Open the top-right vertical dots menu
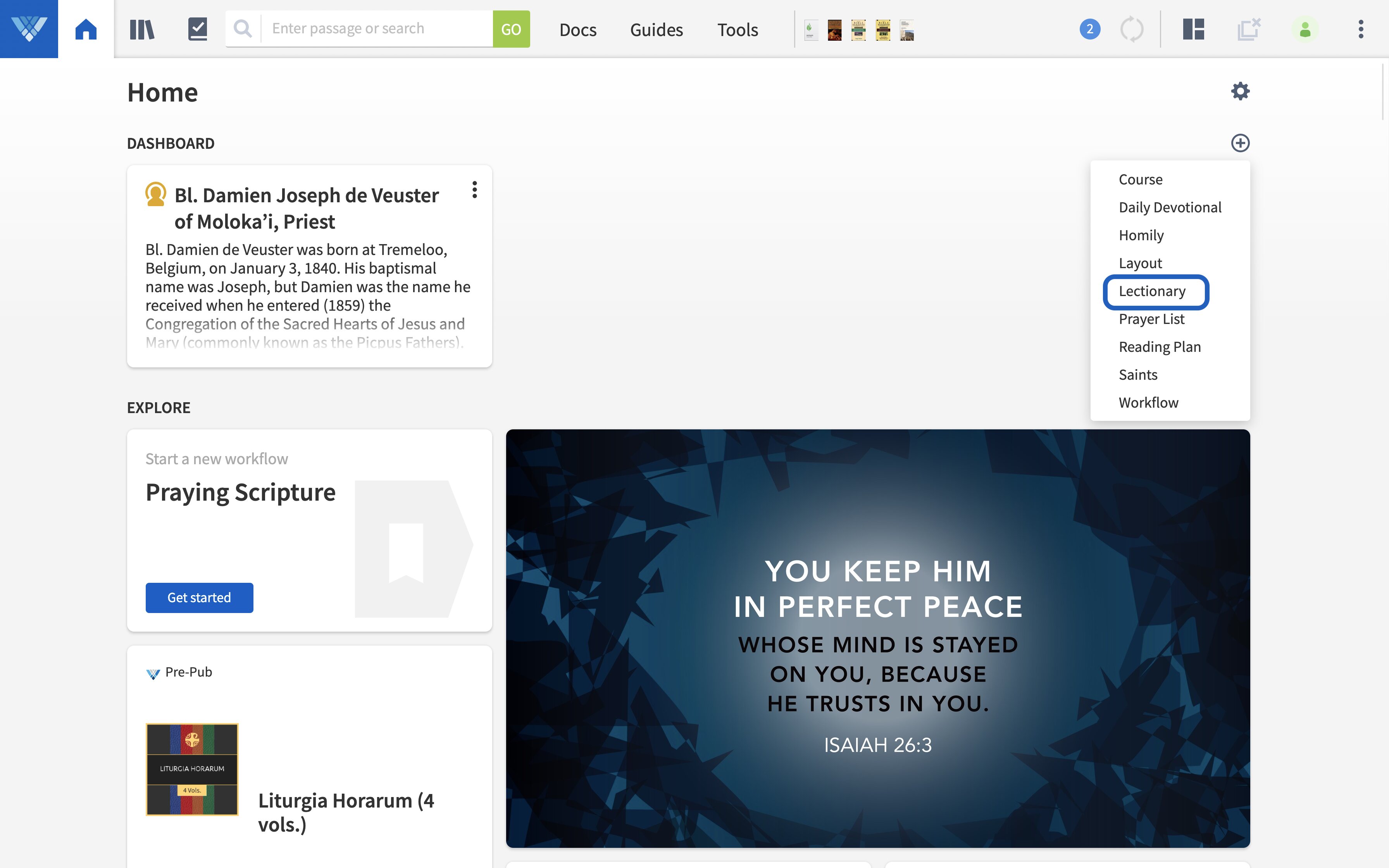 tap(1360, 29)
